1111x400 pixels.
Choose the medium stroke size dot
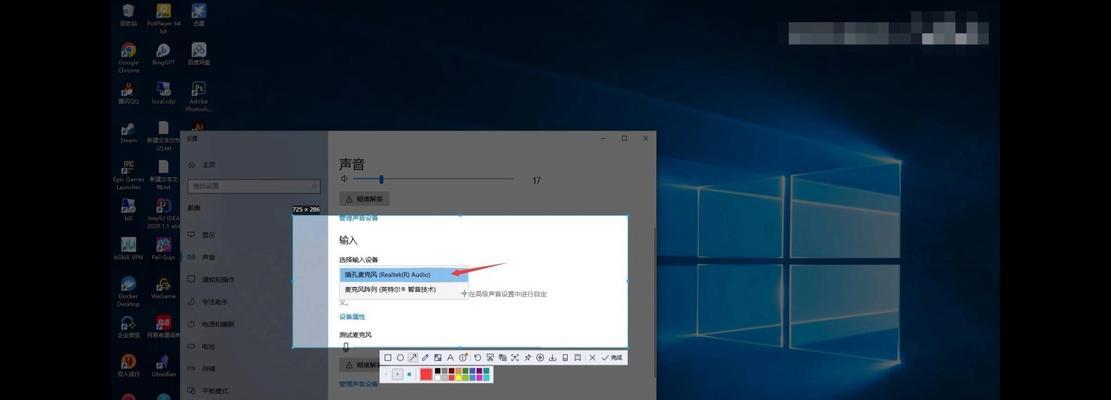click(x=397, y=375)
